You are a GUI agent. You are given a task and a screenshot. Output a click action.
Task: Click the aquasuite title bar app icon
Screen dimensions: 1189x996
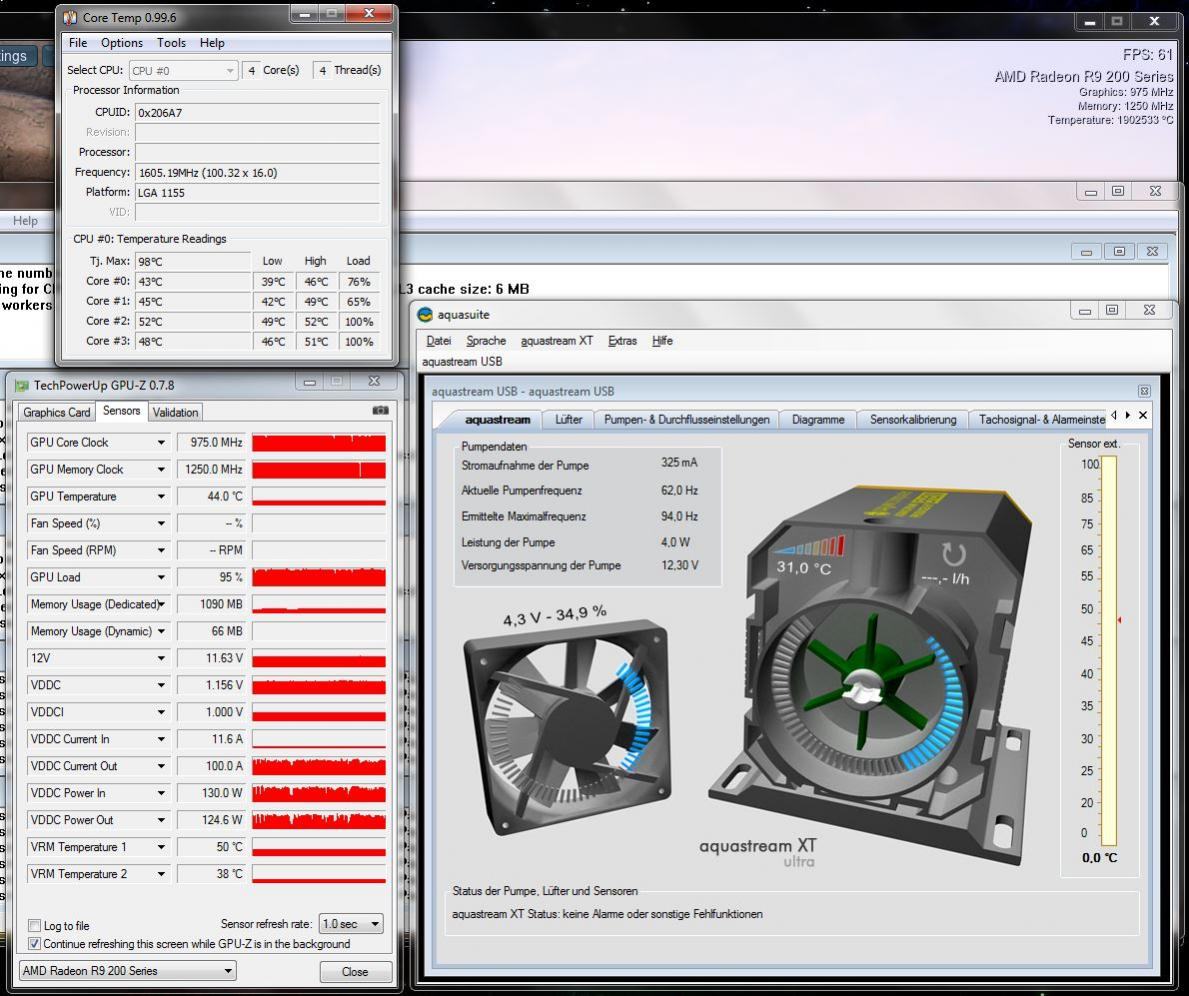pyautogui.click(x=426, y=315)
